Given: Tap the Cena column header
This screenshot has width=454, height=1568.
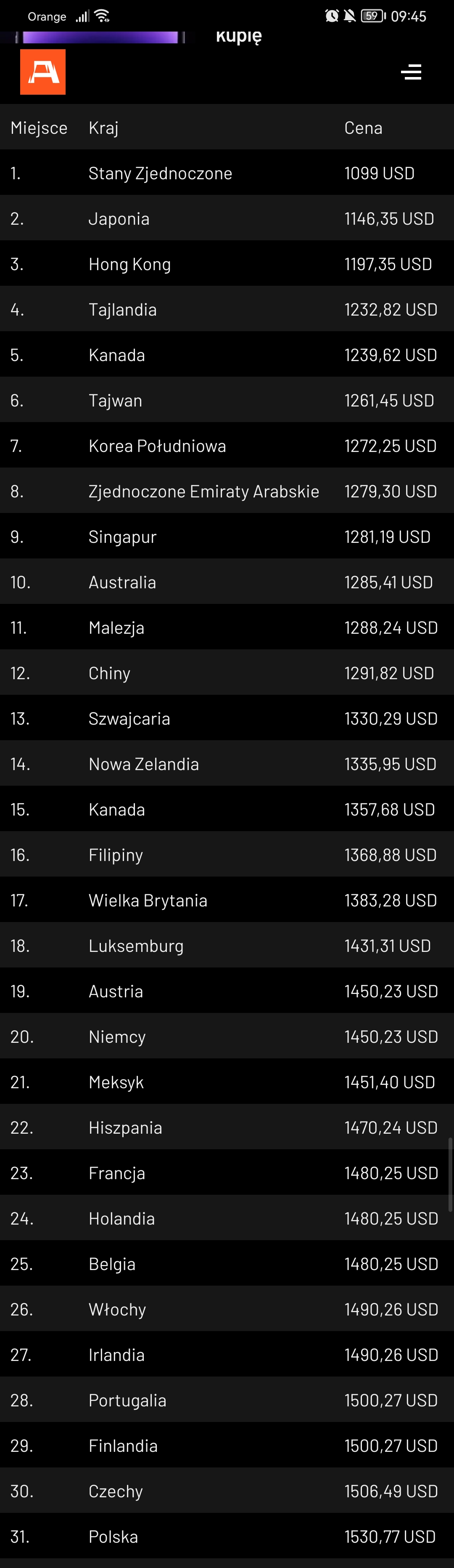Looking at the screenshot, I should (363, 128).
